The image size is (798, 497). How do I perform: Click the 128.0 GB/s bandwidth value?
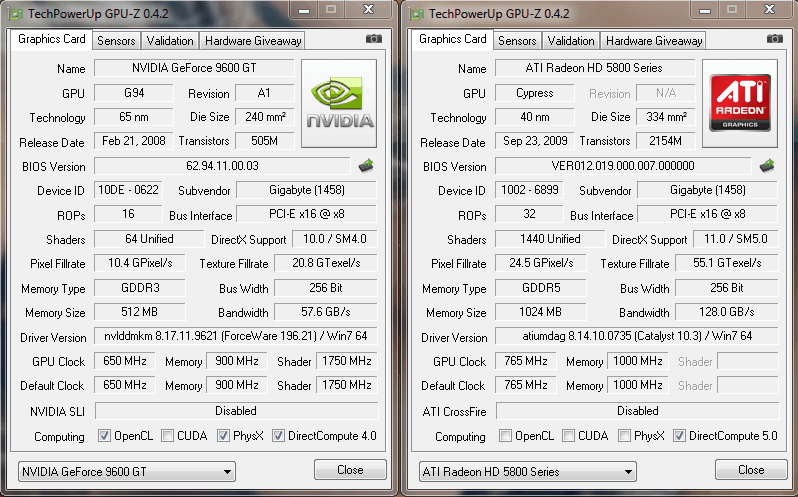(x=727, y=312)
